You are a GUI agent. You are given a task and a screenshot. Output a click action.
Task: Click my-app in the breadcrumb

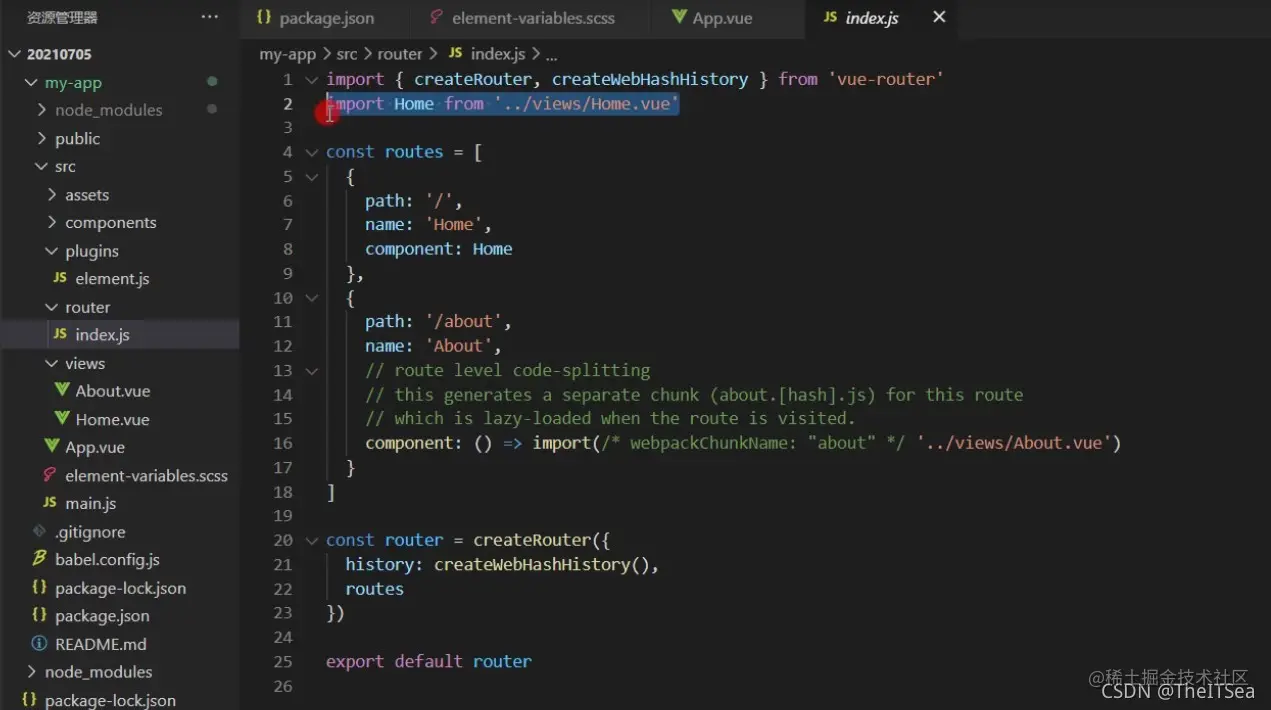(x=287, y=54)
